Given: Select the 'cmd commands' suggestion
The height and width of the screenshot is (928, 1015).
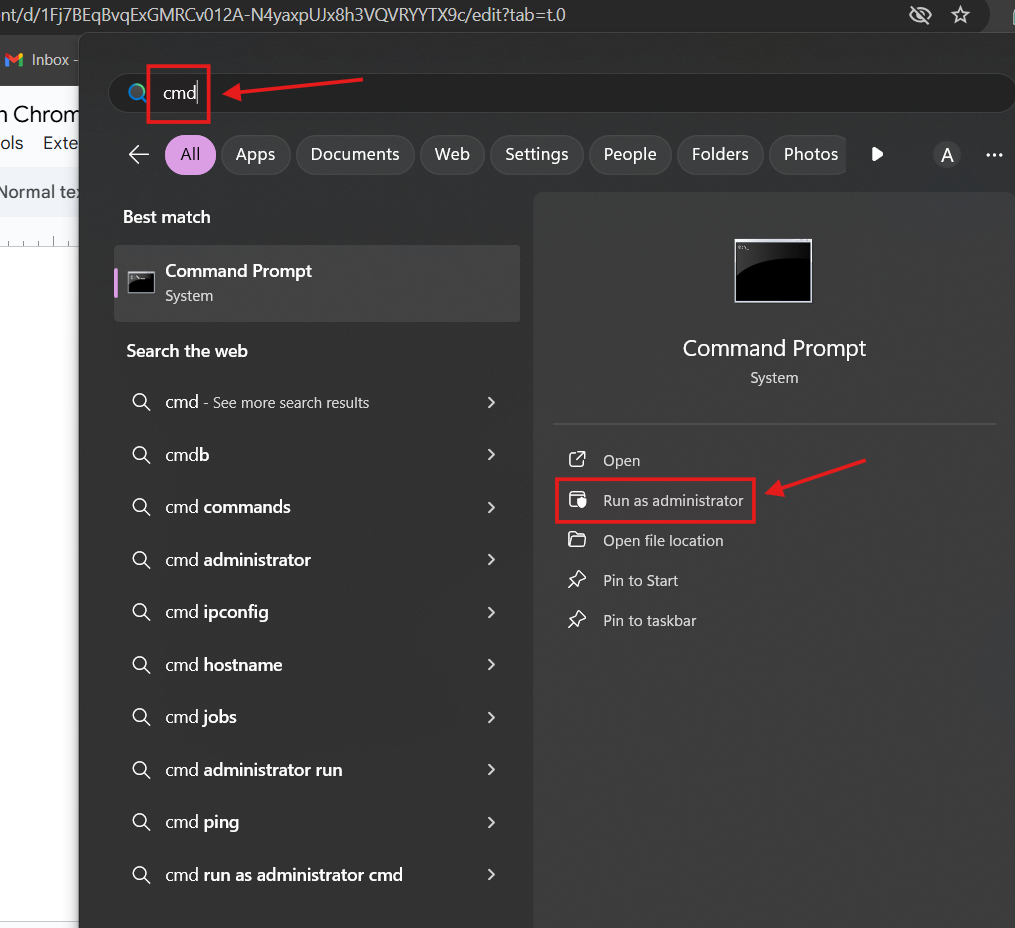Looking at the screenshot, I should coord(317,507).
